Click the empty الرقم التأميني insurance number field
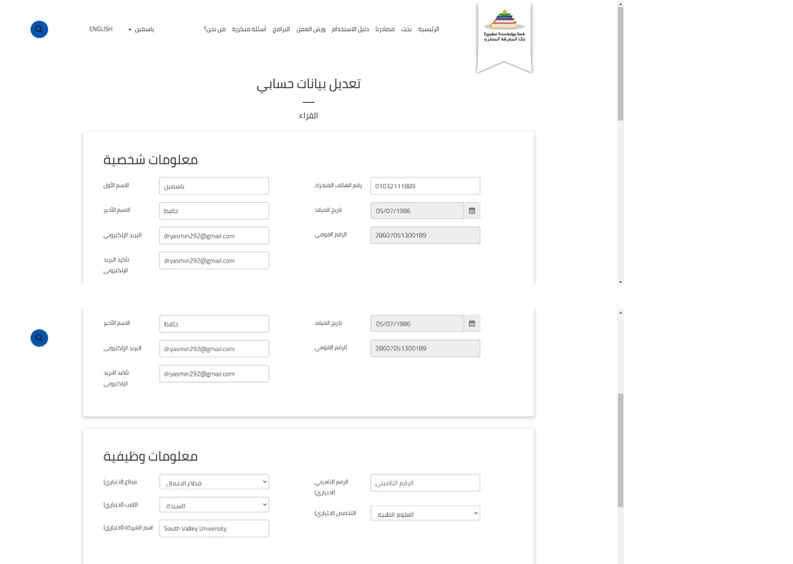The height and width of the screenshot is (564, 793). pos(425,482)
